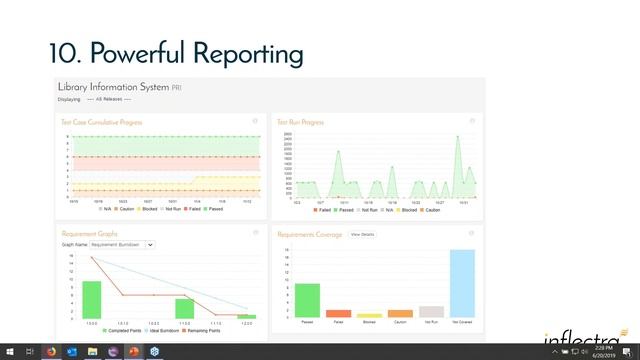
Task: Toggle Blocked legend in Test Run Progress
Action: [x=407, y=210]
